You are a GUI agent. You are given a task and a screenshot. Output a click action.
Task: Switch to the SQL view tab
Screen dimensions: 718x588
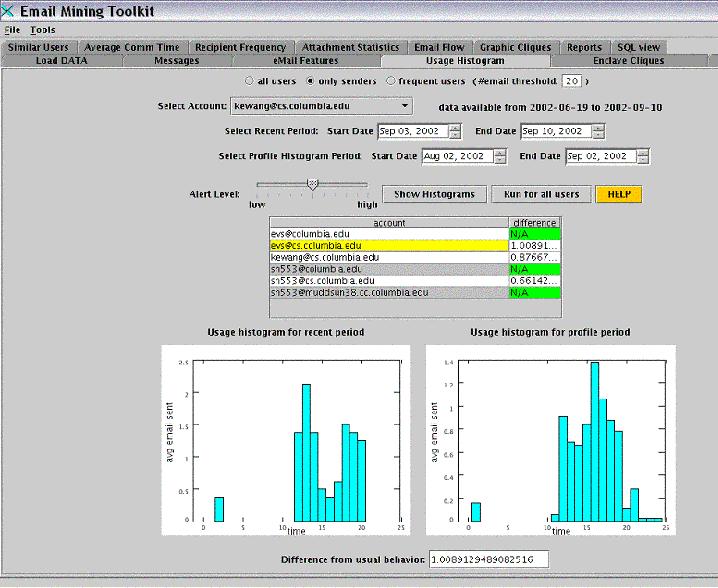coord(638,47)
